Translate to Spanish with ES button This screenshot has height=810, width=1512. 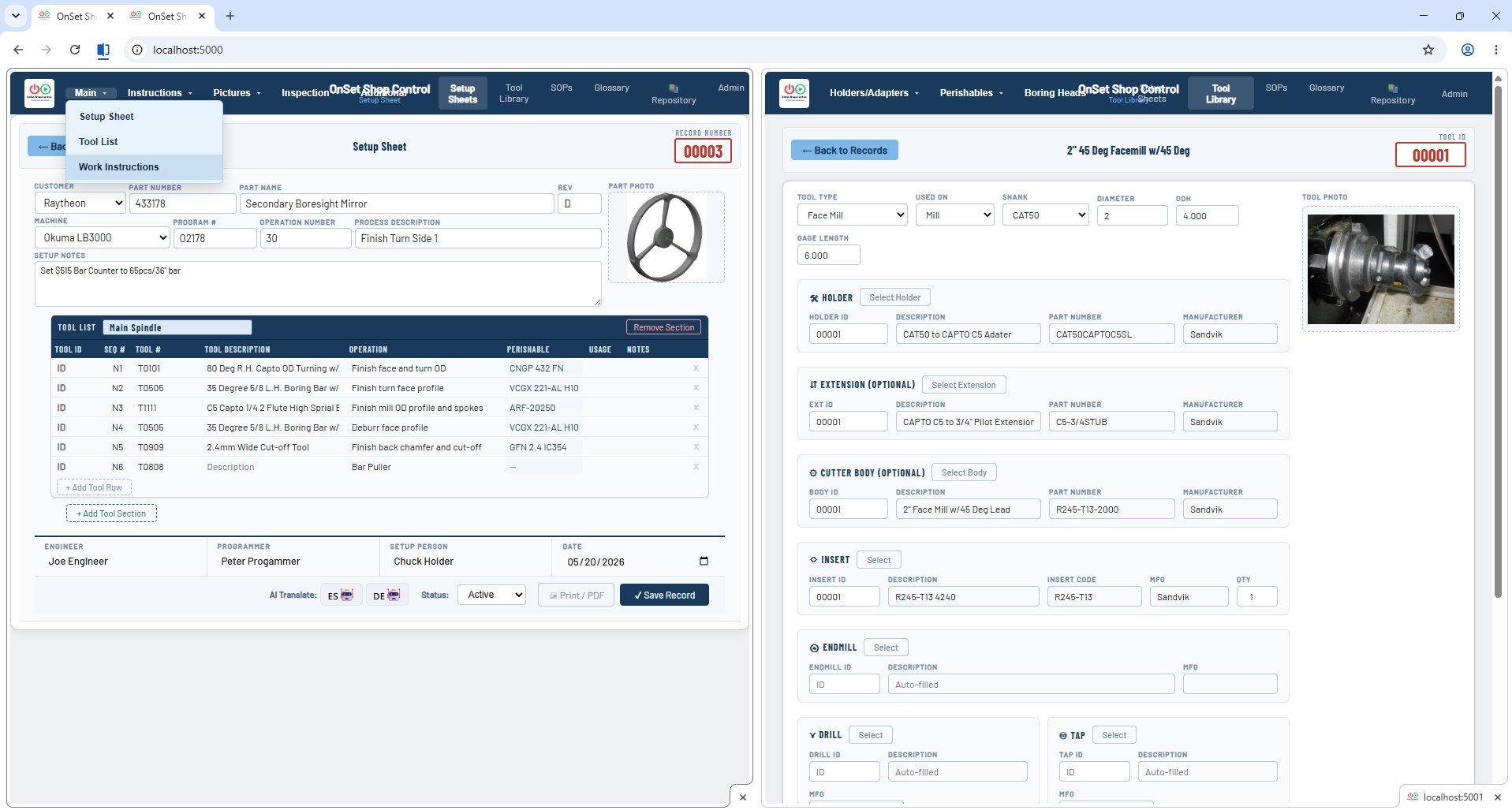point(341,595)
